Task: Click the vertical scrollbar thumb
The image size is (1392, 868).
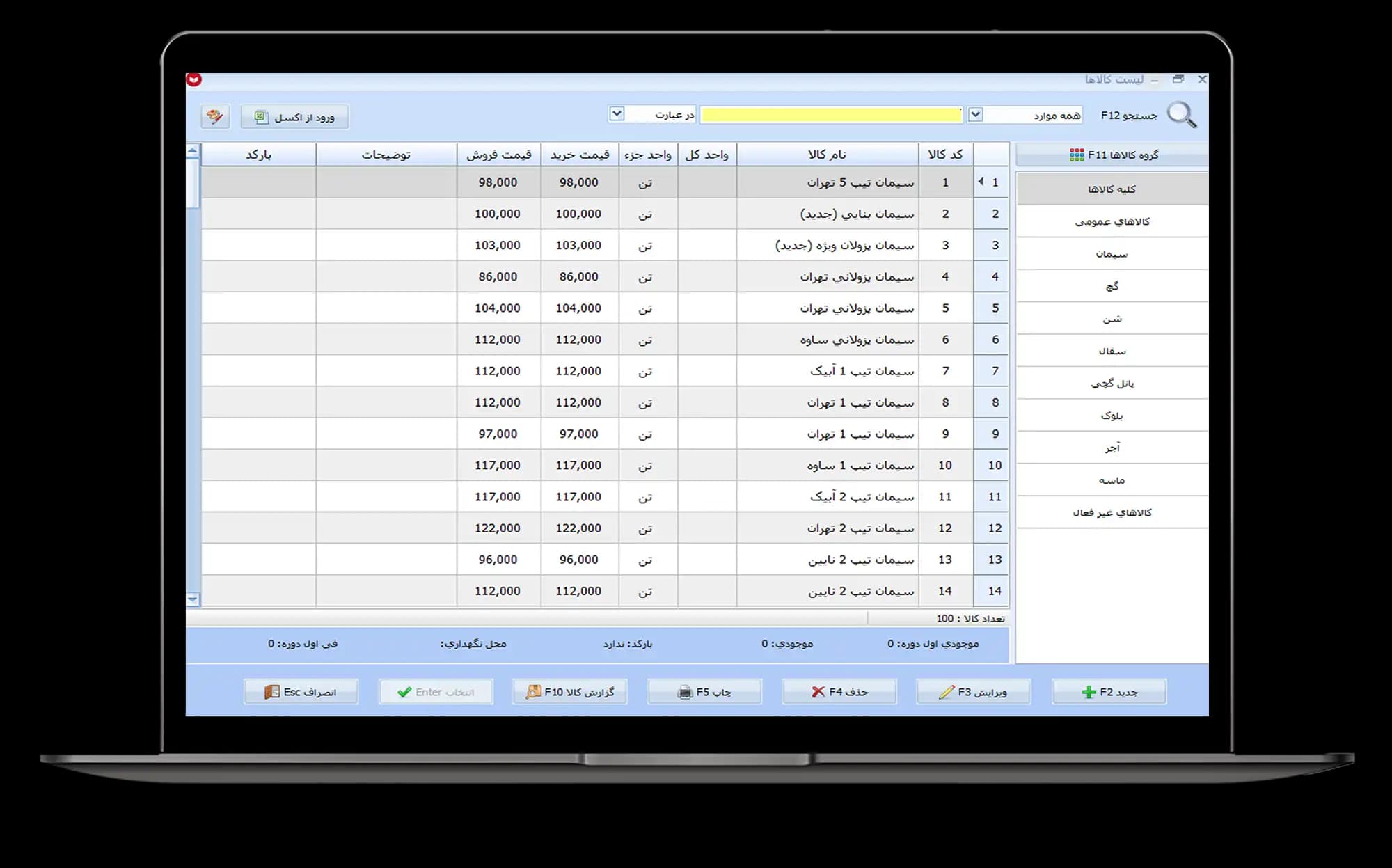Action: pyautogui.click(x=193, y=183)
